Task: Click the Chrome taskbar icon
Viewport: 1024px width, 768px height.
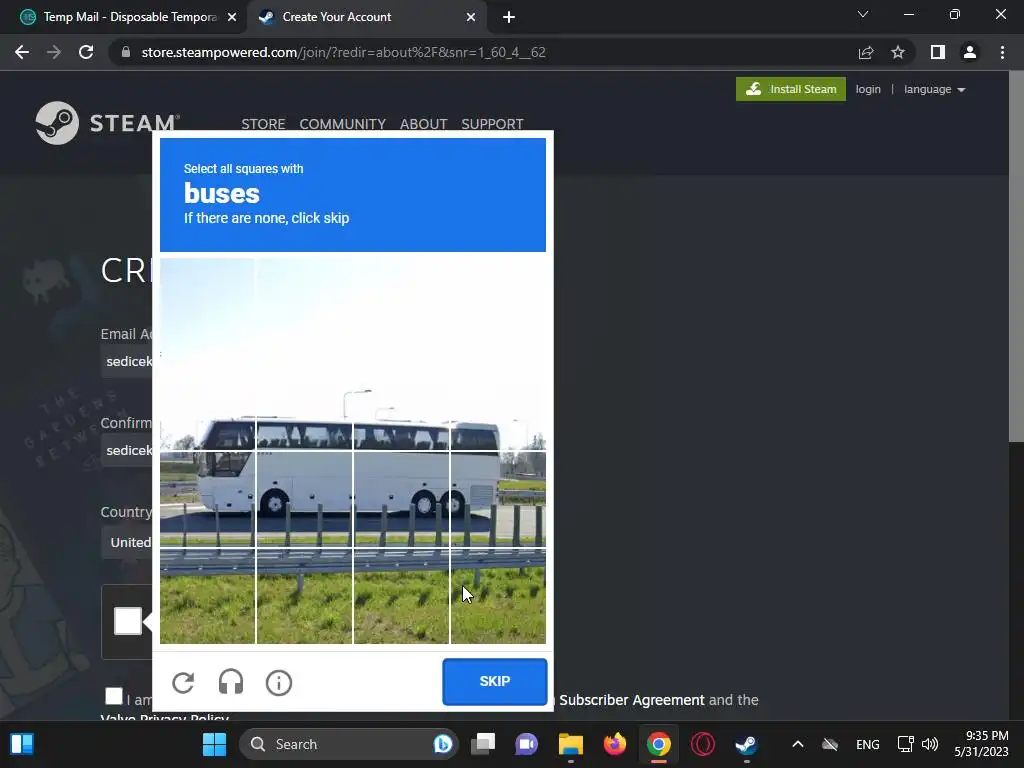Action: (658, 744)
